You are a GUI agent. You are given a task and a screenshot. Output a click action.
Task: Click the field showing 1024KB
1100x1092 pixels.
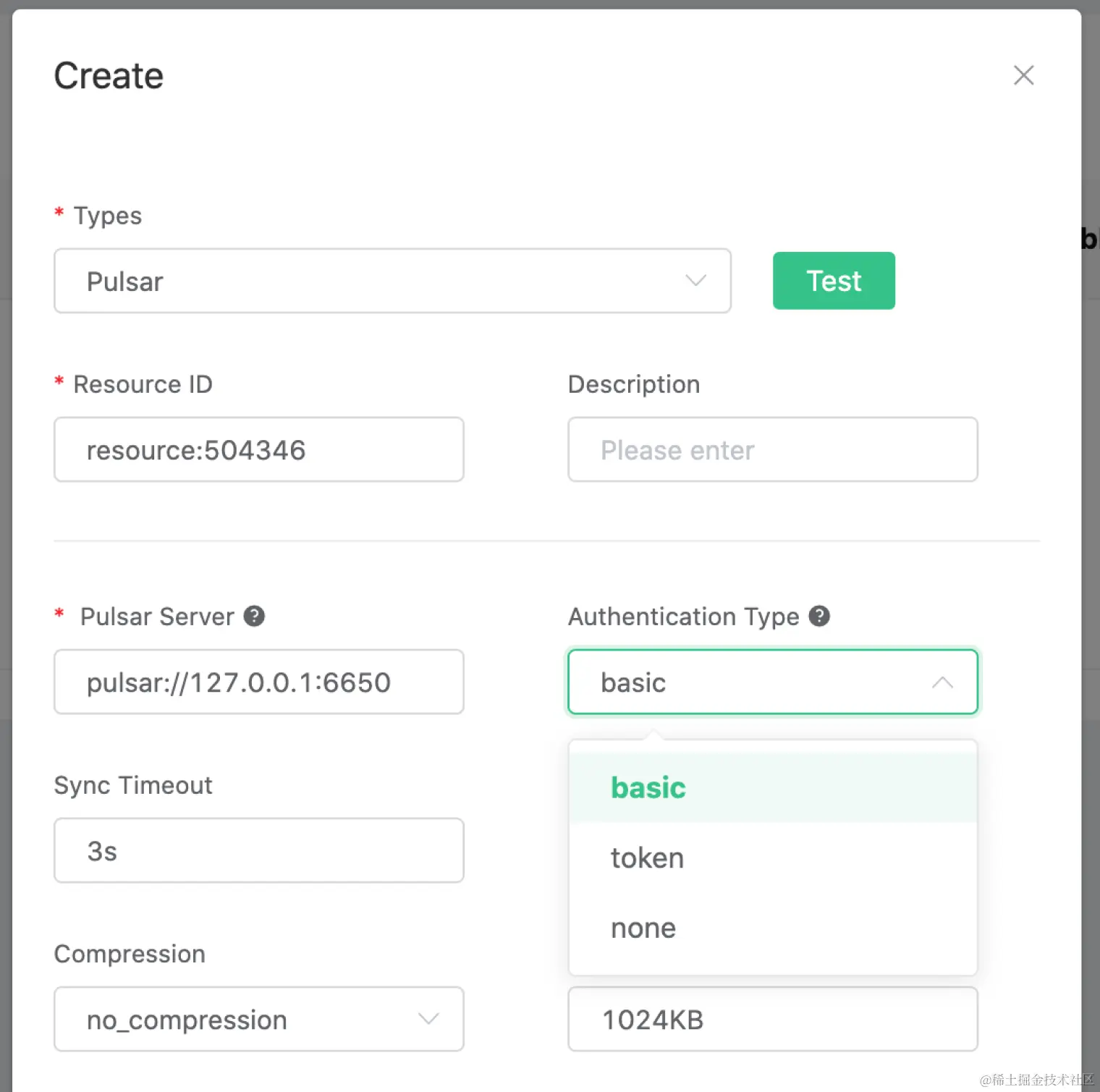(773, 1019)
